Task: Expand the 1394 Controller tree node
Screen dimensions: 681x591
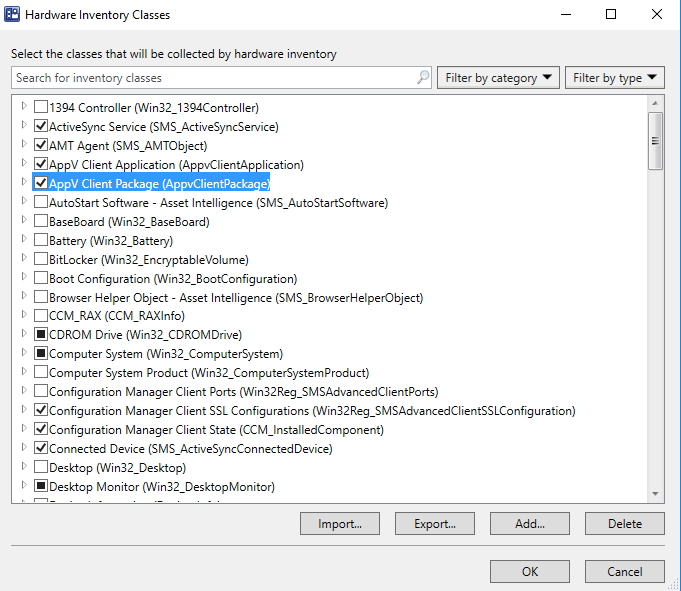Action: [x=24, y=106]
